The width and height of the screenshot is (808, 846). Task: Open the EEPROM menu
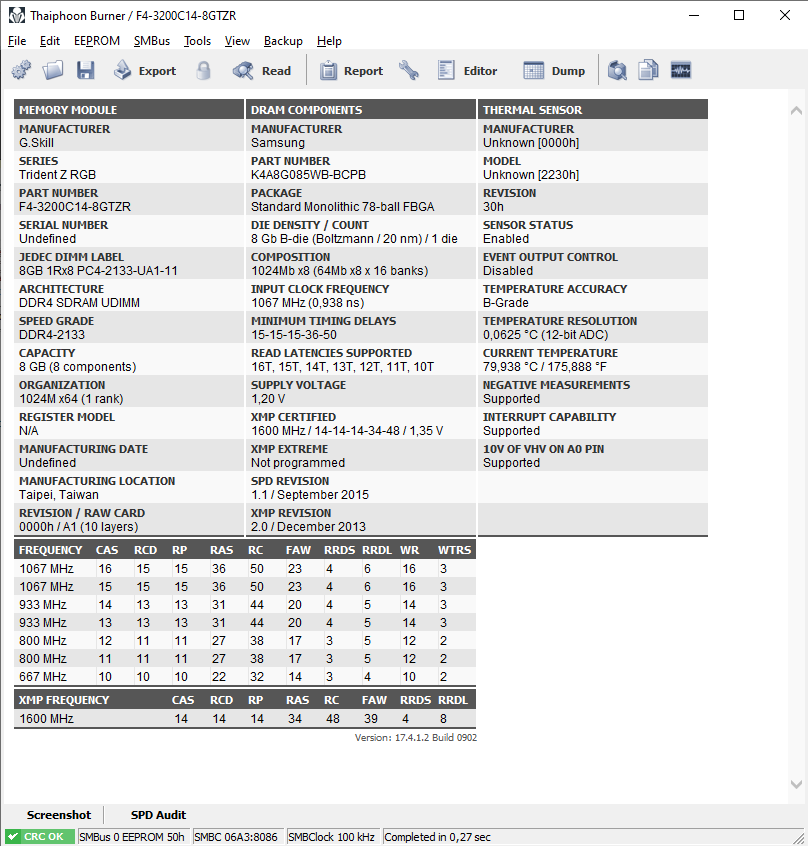[x=97, y=41]
